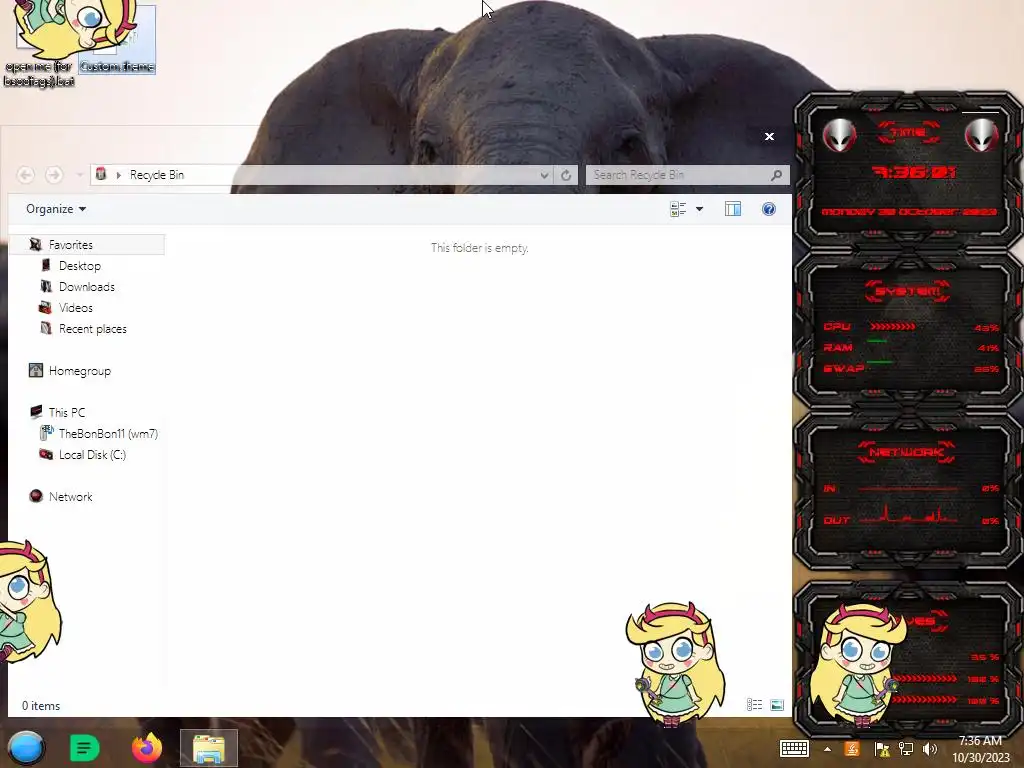Click the Local Disk drive icon
The height and width of the screenshot is (768, 1024).
46,455
